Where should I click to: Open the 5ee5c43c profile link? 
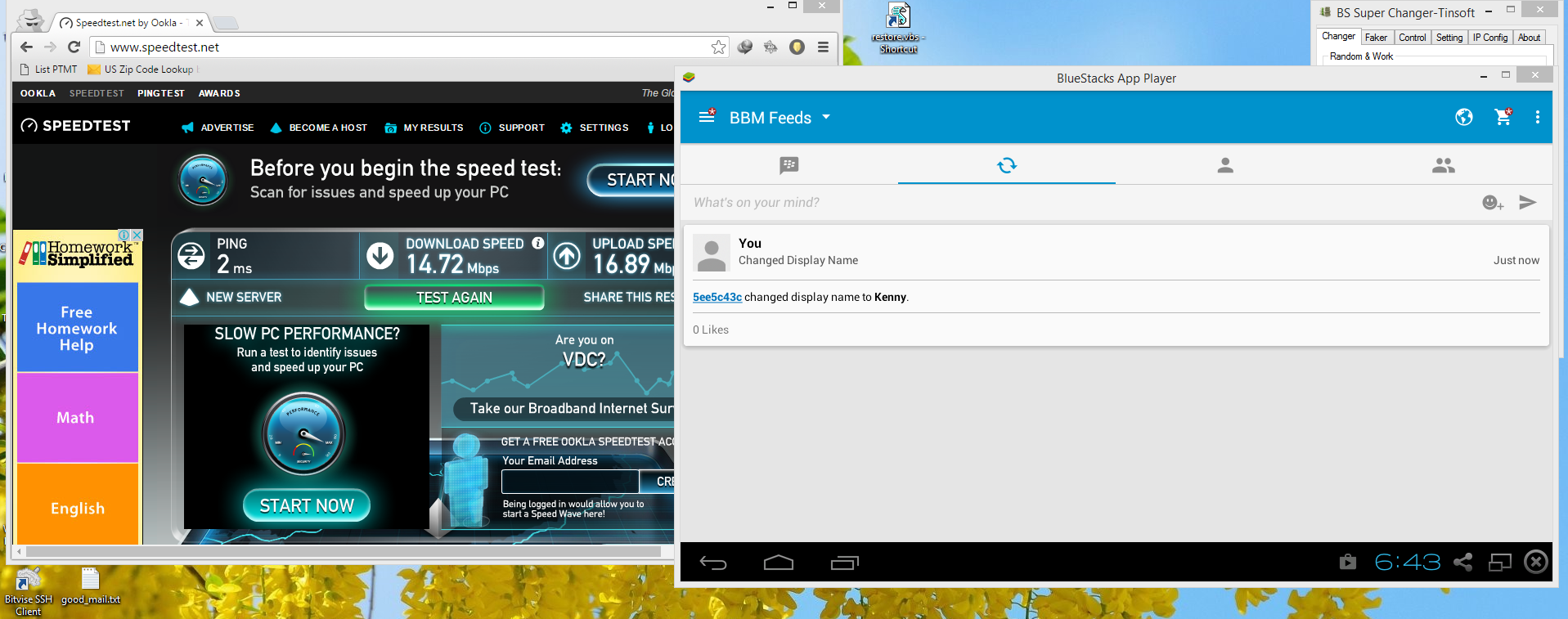[717, 298]
